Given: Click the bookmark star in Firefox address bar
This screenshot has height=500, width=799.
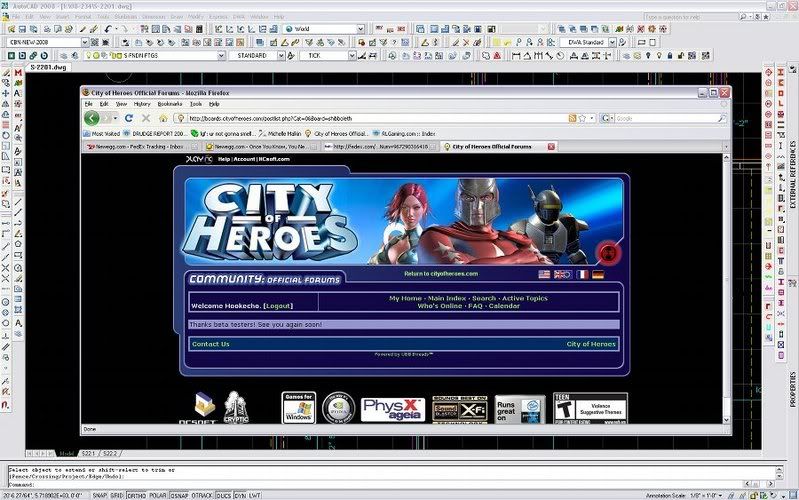Looking at the screenshot, I should pos(582,118).
